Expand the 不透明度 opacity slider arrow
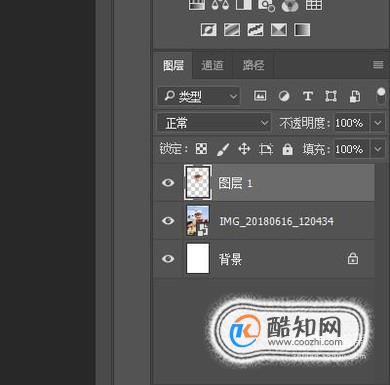This screenshot has height=385, width=390. click(x=378, y=123)
